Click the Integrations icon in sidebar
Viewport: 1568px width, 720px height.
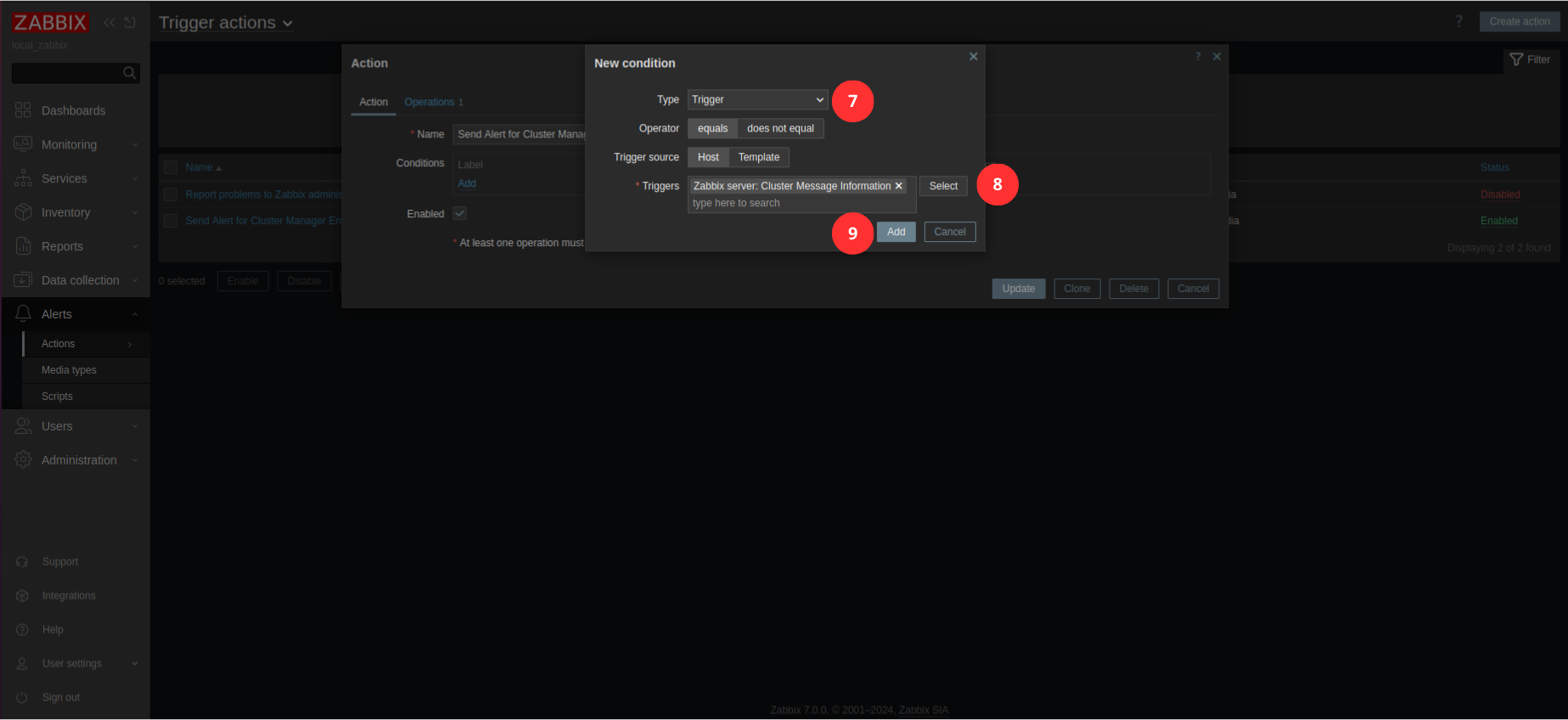pyautogui.click(x=23, y=596)
